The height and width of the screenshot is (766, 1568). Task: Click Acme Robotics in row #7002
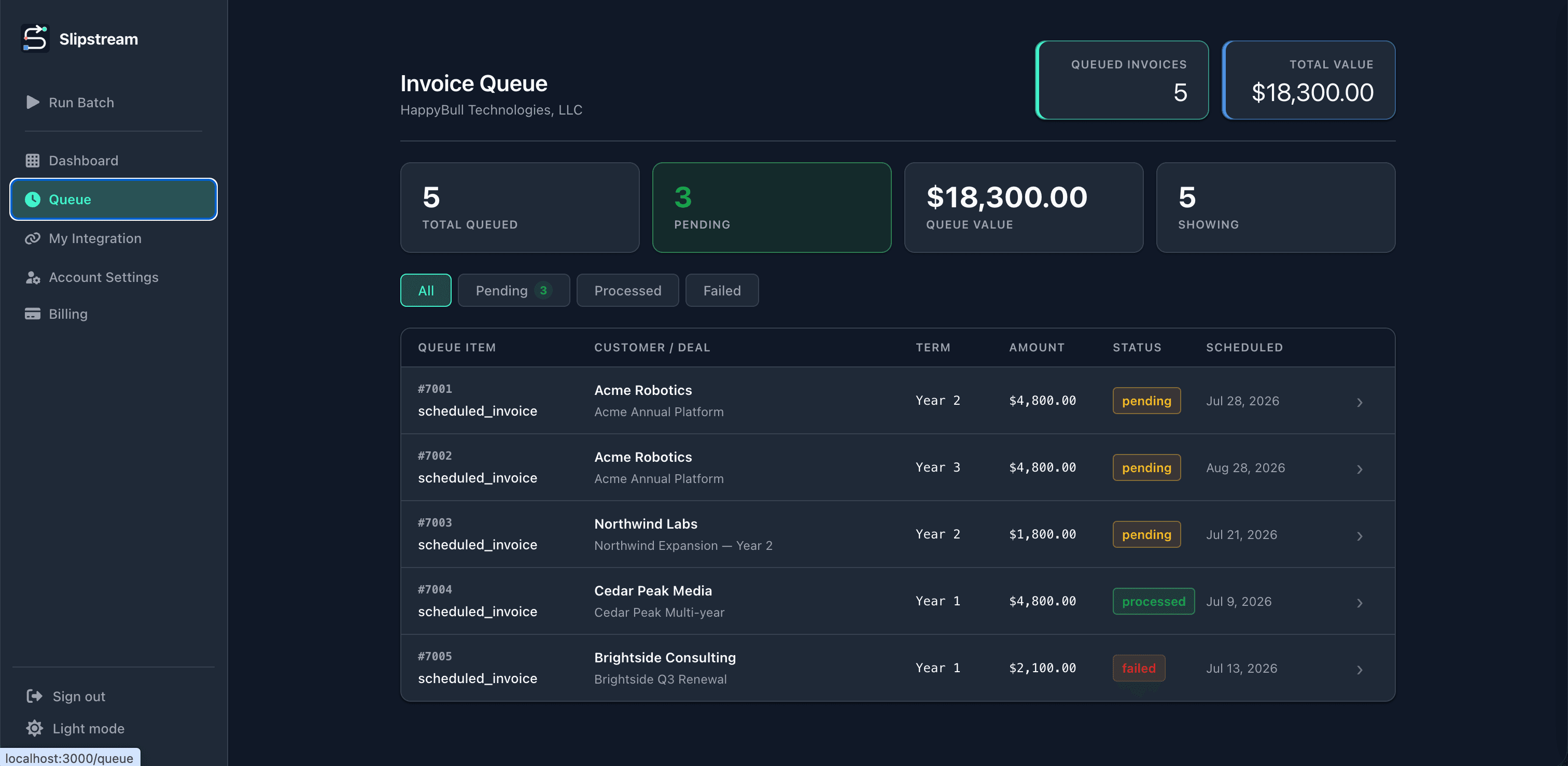pyautogui.click(x=643, y=457)
